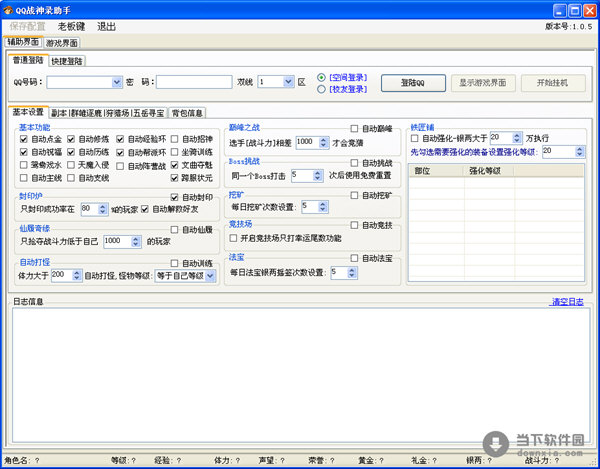Select the 普通登陆 tab

point(28,60)
